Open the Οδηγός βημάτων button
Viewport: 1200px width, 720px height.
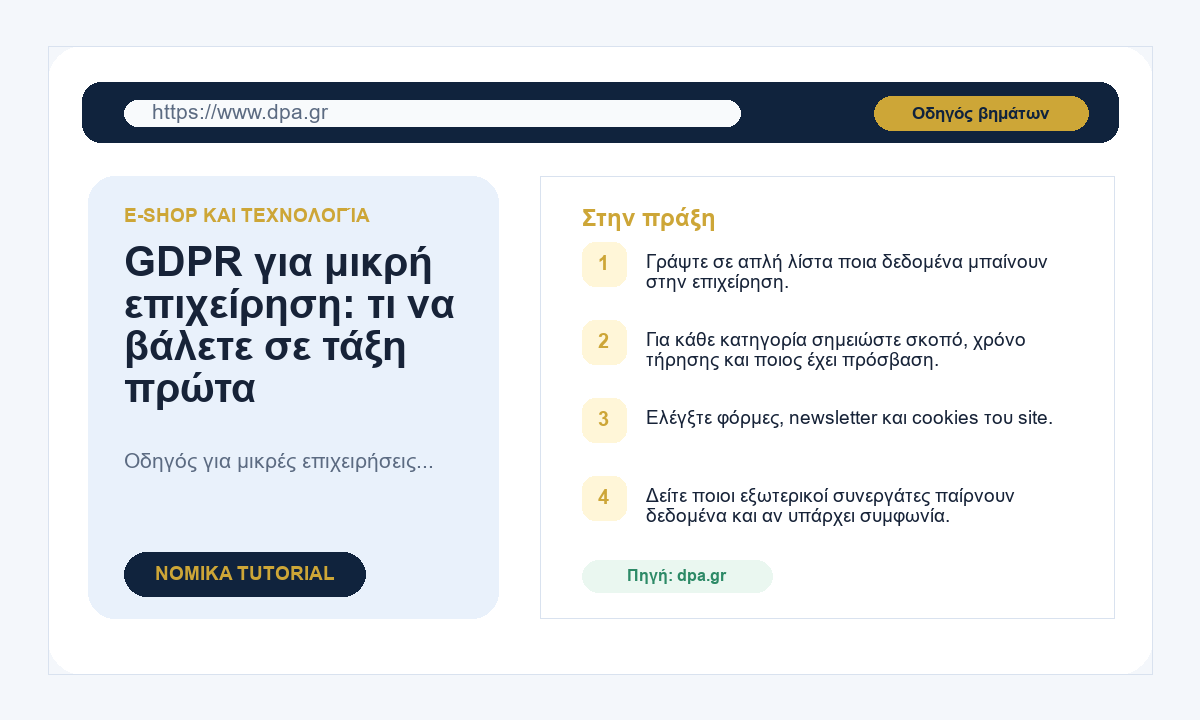pos(981,113)
